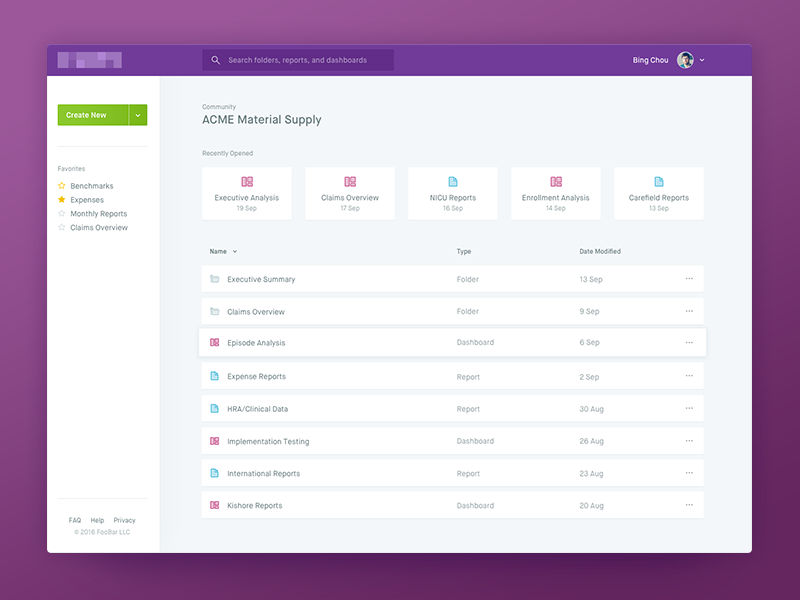Image resolution: width=800 pixels, height=600 pixels.
Task: Open more options for Kishore Reports
Action: [x=689, y=505]
